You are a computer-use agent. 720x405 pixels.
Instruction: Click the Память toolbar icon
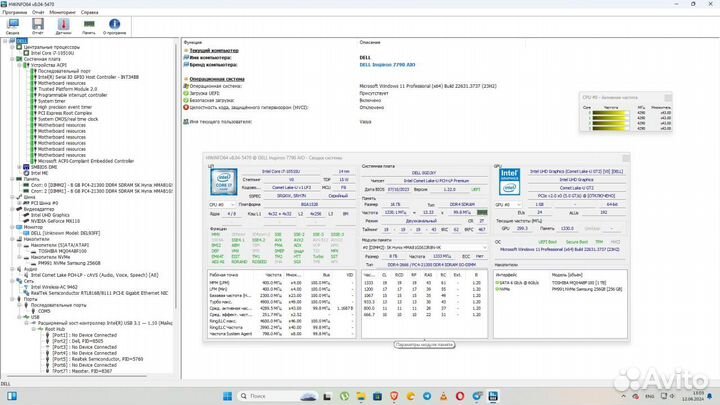point(88,25)
